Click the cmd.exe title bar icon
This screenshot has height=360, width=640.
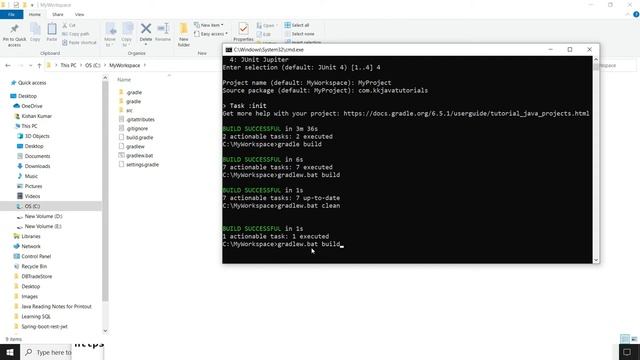229,50
